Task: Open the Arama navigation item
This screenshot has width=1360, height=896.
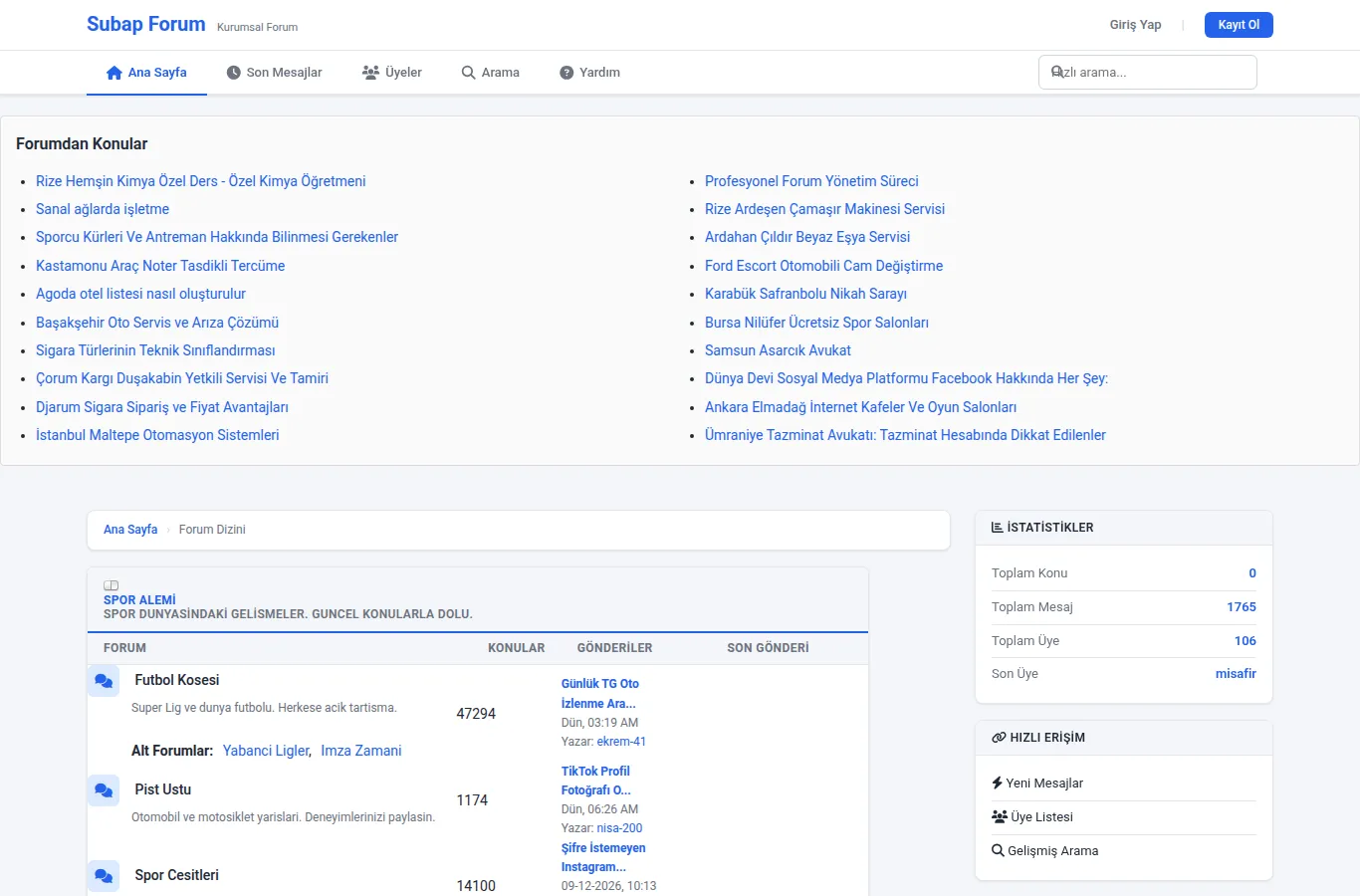Action: click(x=490, y=73)
